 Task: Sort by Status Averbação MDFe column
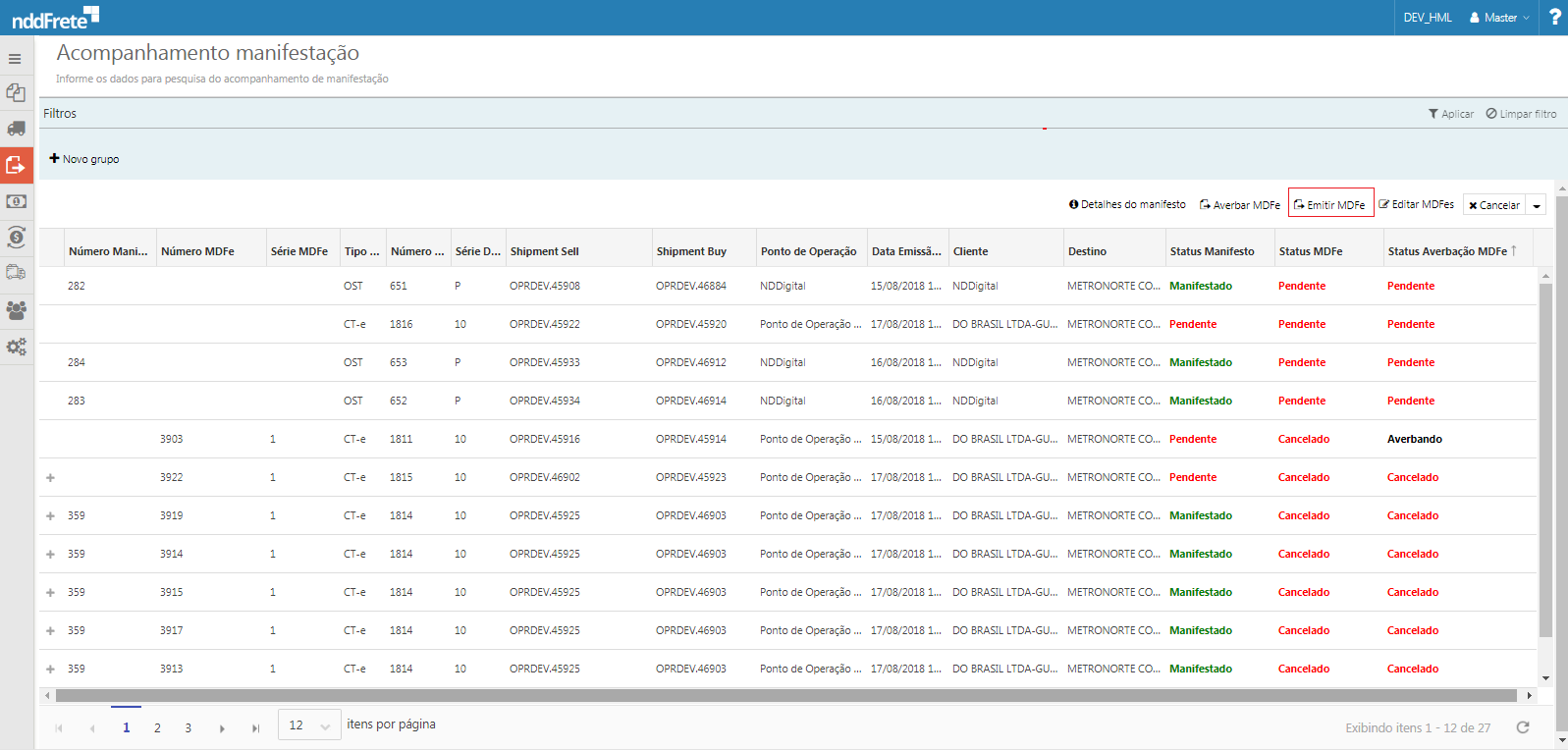click(1447, 251)
